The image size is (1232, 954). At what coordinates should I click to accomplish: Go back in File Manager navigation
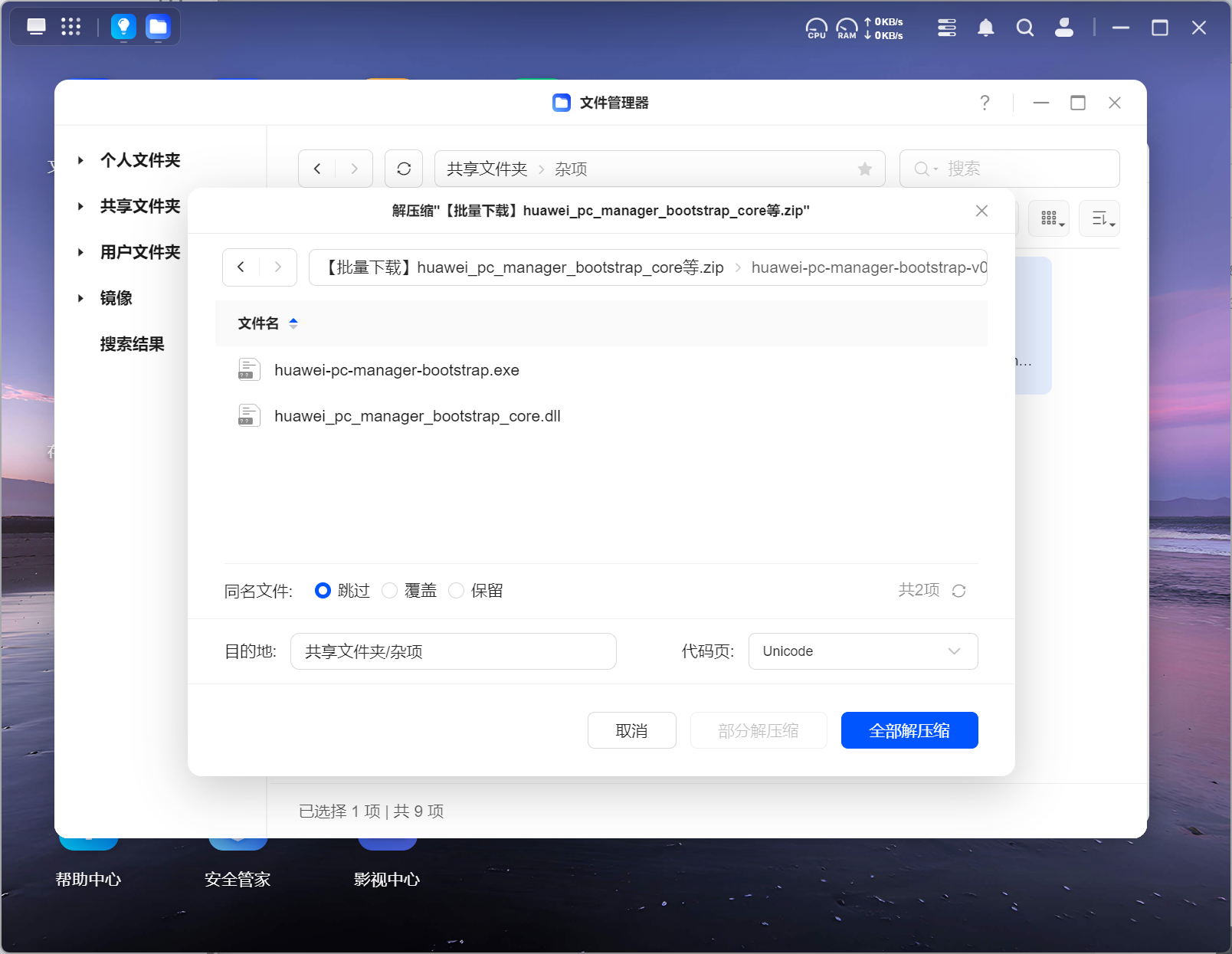317,169
